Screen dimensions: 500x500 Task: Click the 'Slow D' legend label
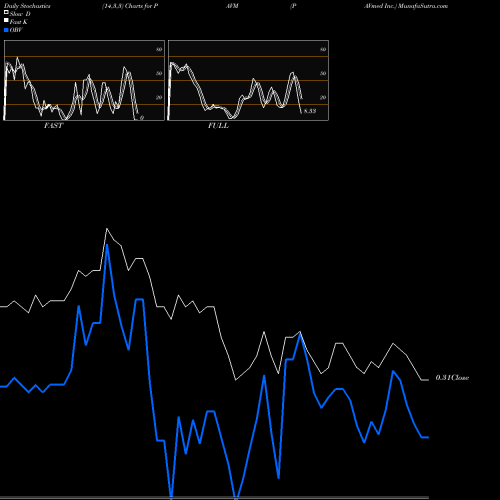tap(20, 14)
